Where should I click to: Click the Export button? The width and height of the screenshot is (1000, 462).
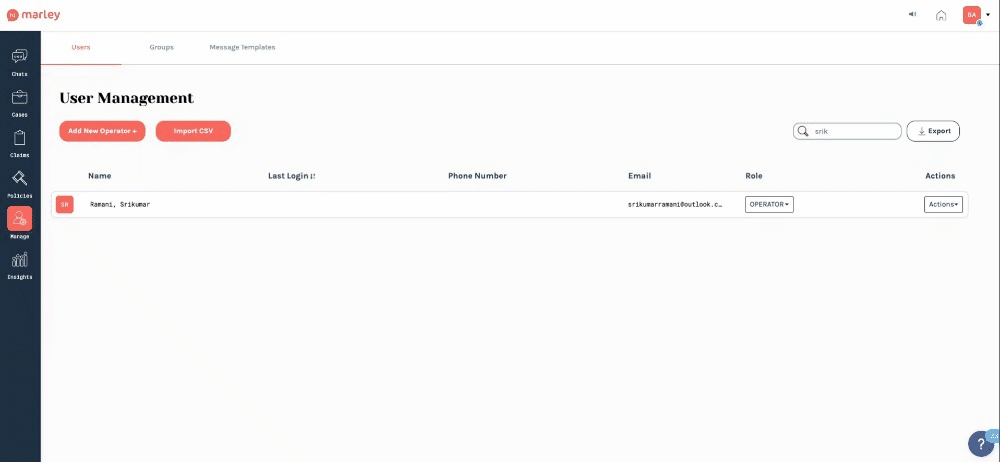click(x=933, y=131)
